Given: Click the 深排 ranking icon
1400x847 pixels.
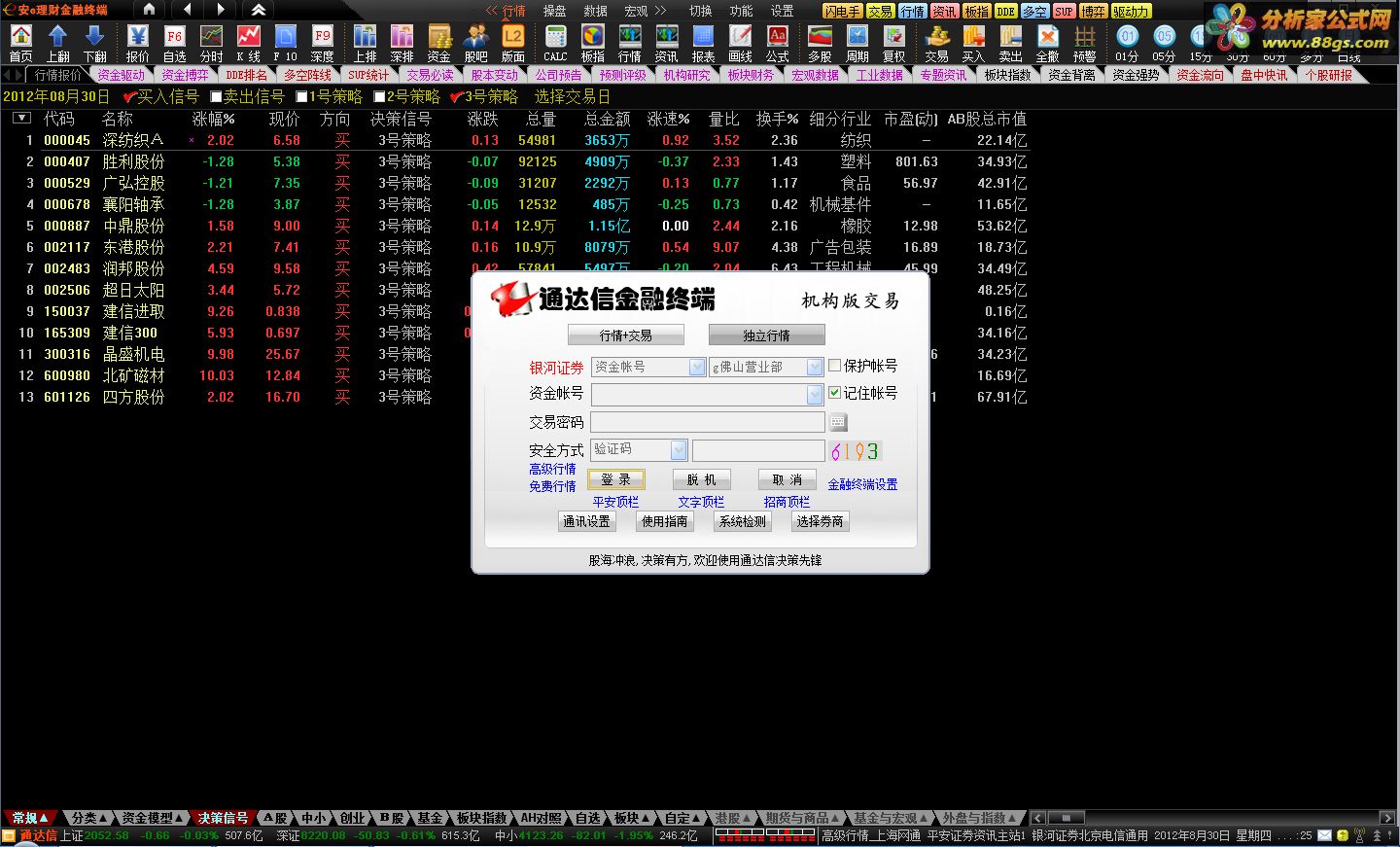Looking at the screenshot, I should point(402,43).
